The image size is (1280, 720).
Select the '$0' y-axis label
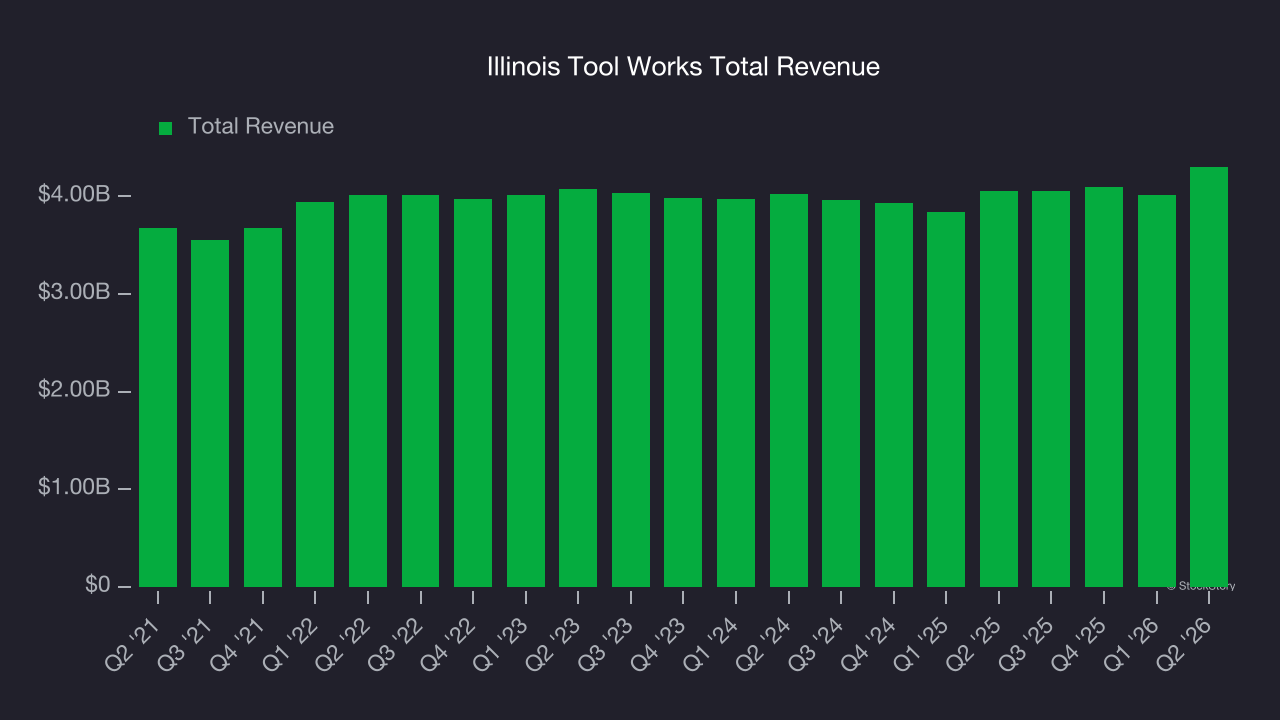pyautogui.click(x=97, y=586)
